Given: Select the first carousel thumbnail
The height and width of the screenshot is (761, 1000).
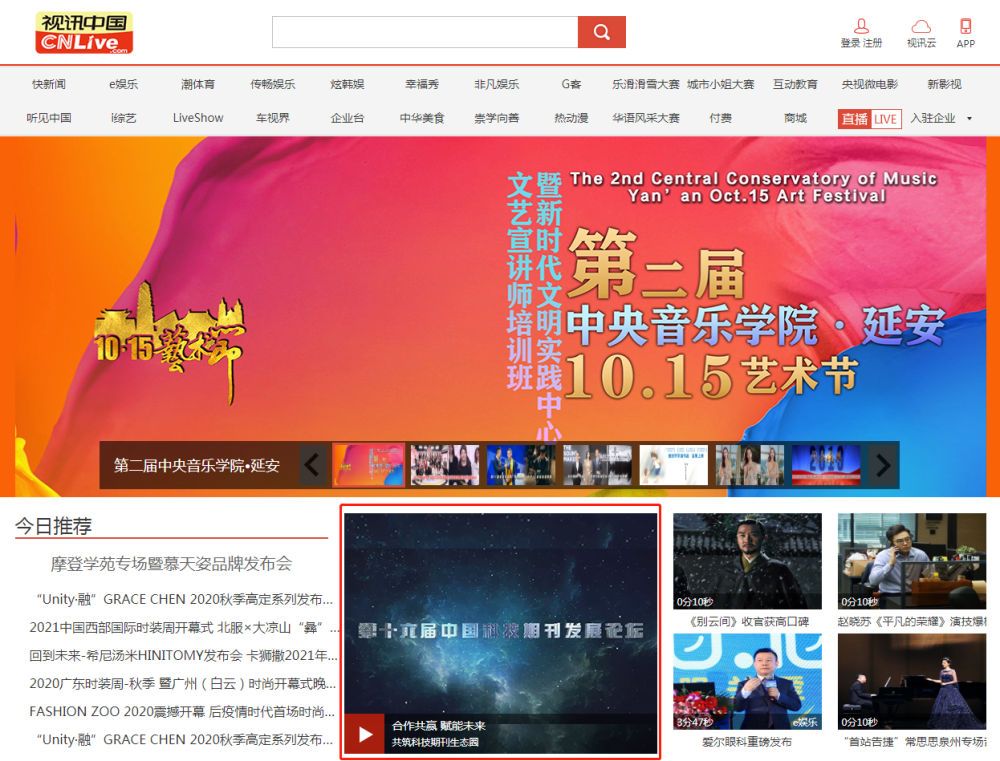Looking at the screenshot, I should tap(368, 465).
